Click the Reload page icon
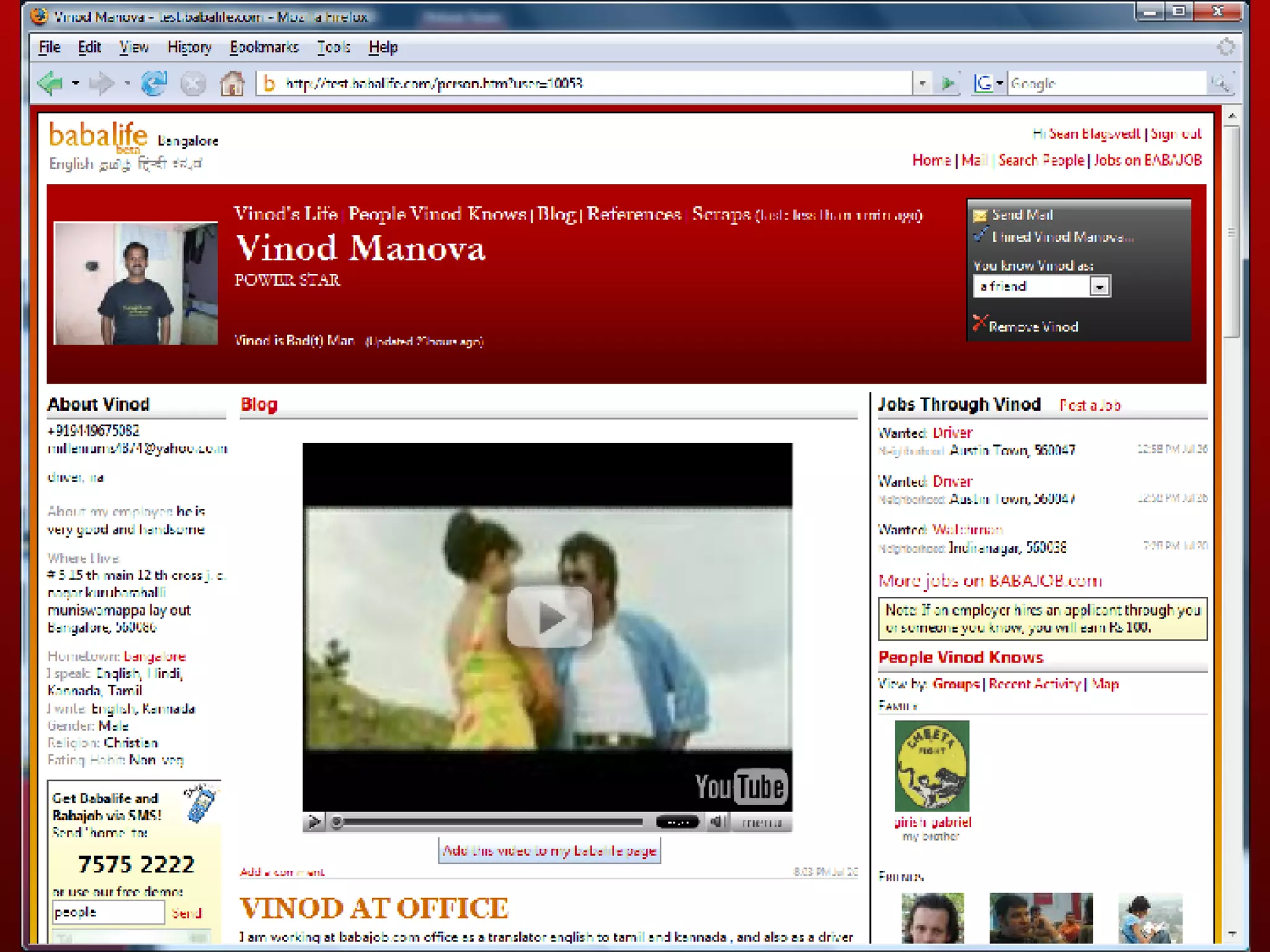Viewport: 1270px width, 952px height. point(154,83)
